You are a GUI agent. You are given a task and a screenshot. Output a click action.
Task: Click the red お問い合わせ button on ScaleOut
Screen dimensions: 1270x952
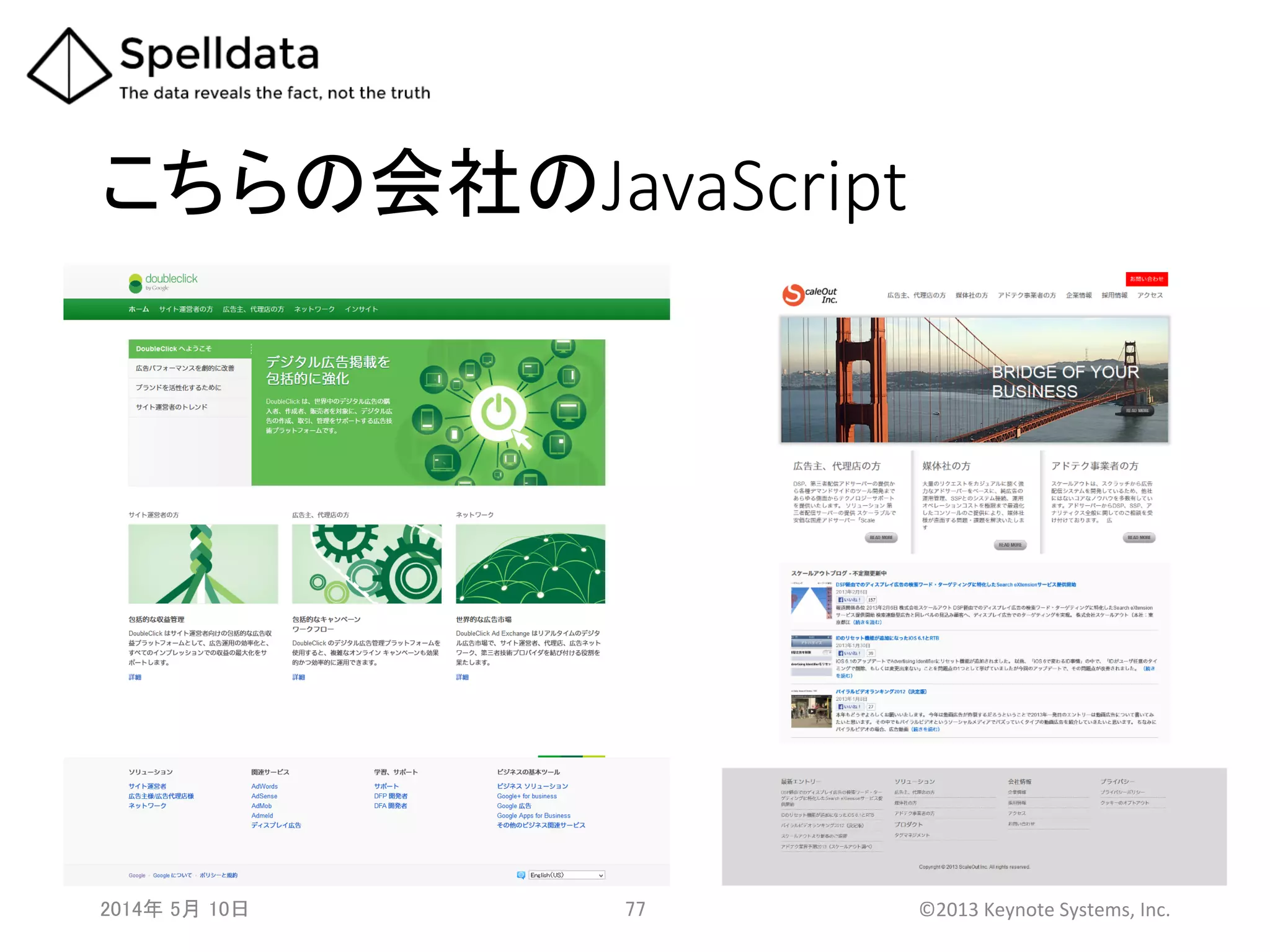click(1147, 279)
